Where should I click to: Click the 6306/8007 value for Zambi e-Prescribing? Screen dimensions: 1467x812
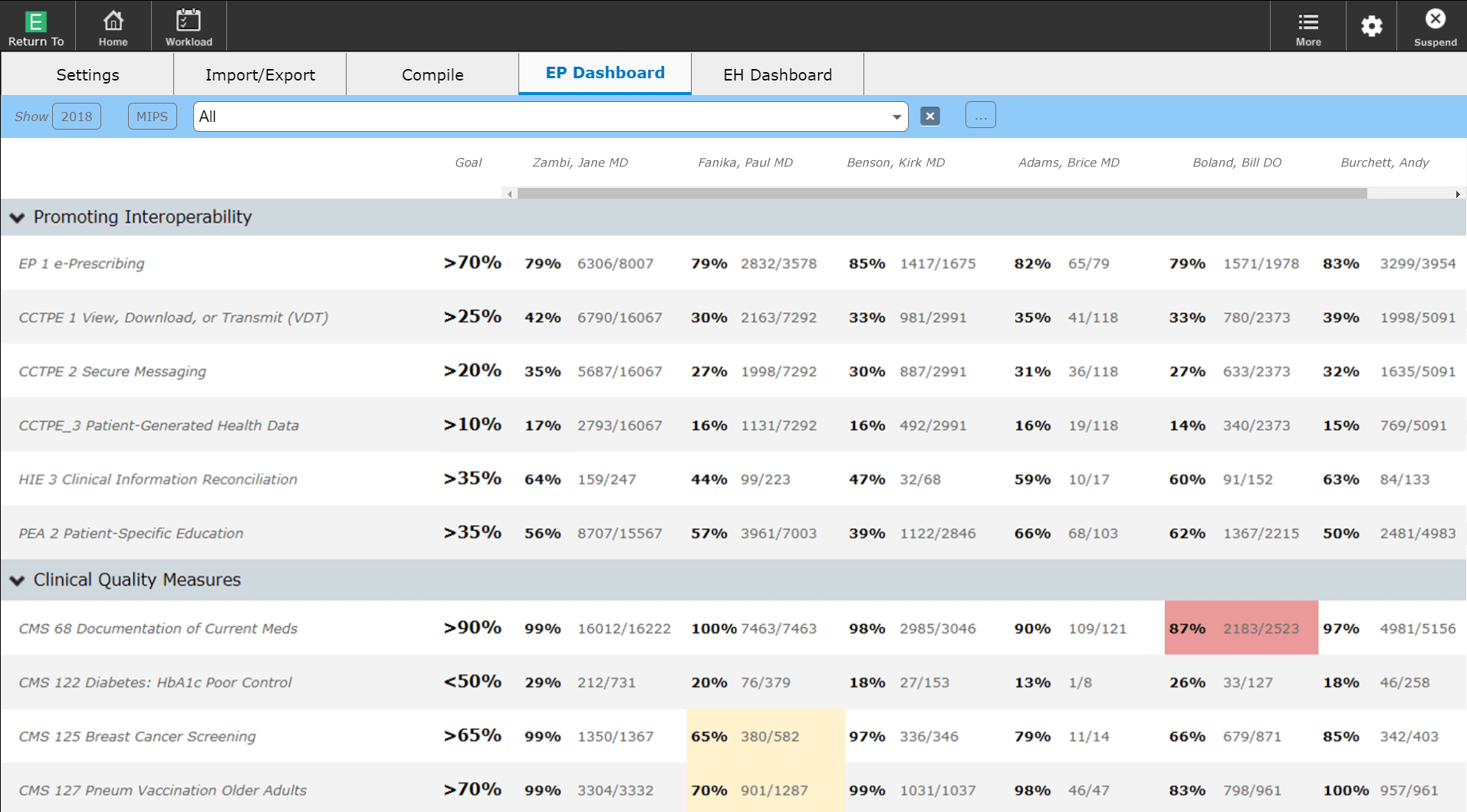(615, 264)
